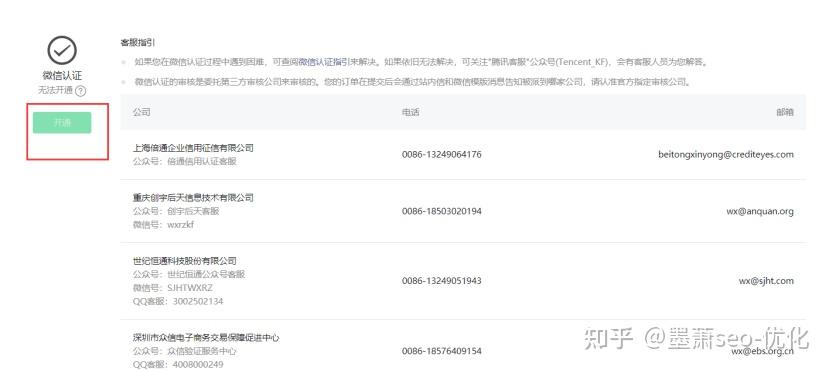Viewport: 830px width, 371px height.
Task: Click the checkmark circle icon above 微信认证
Action: click(x=62, y=51)
